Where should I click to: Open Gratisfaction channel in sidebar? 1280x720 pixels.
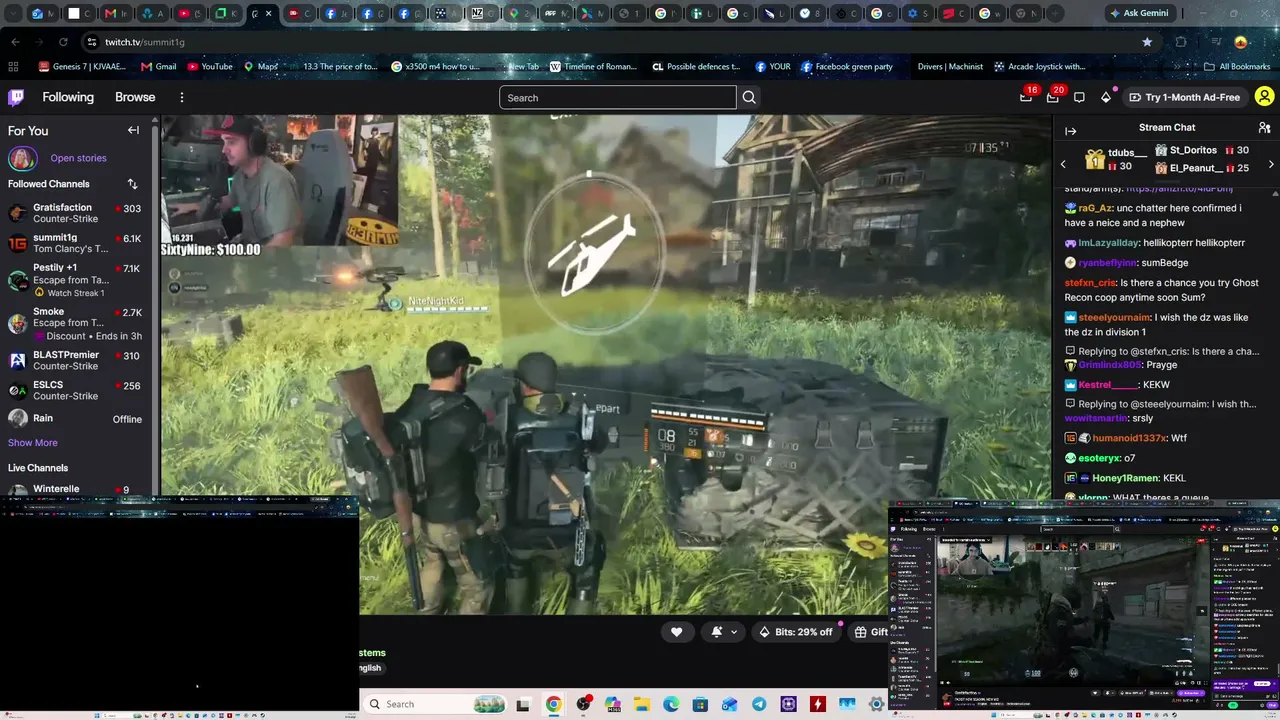click(75, 214)
